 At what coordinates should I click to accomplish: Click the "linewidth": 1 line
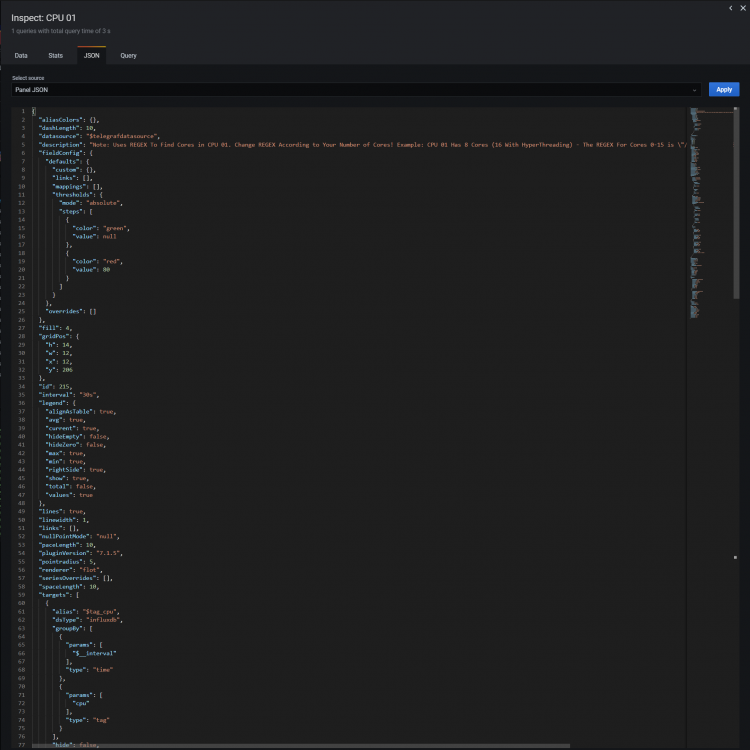coord(64,520)
